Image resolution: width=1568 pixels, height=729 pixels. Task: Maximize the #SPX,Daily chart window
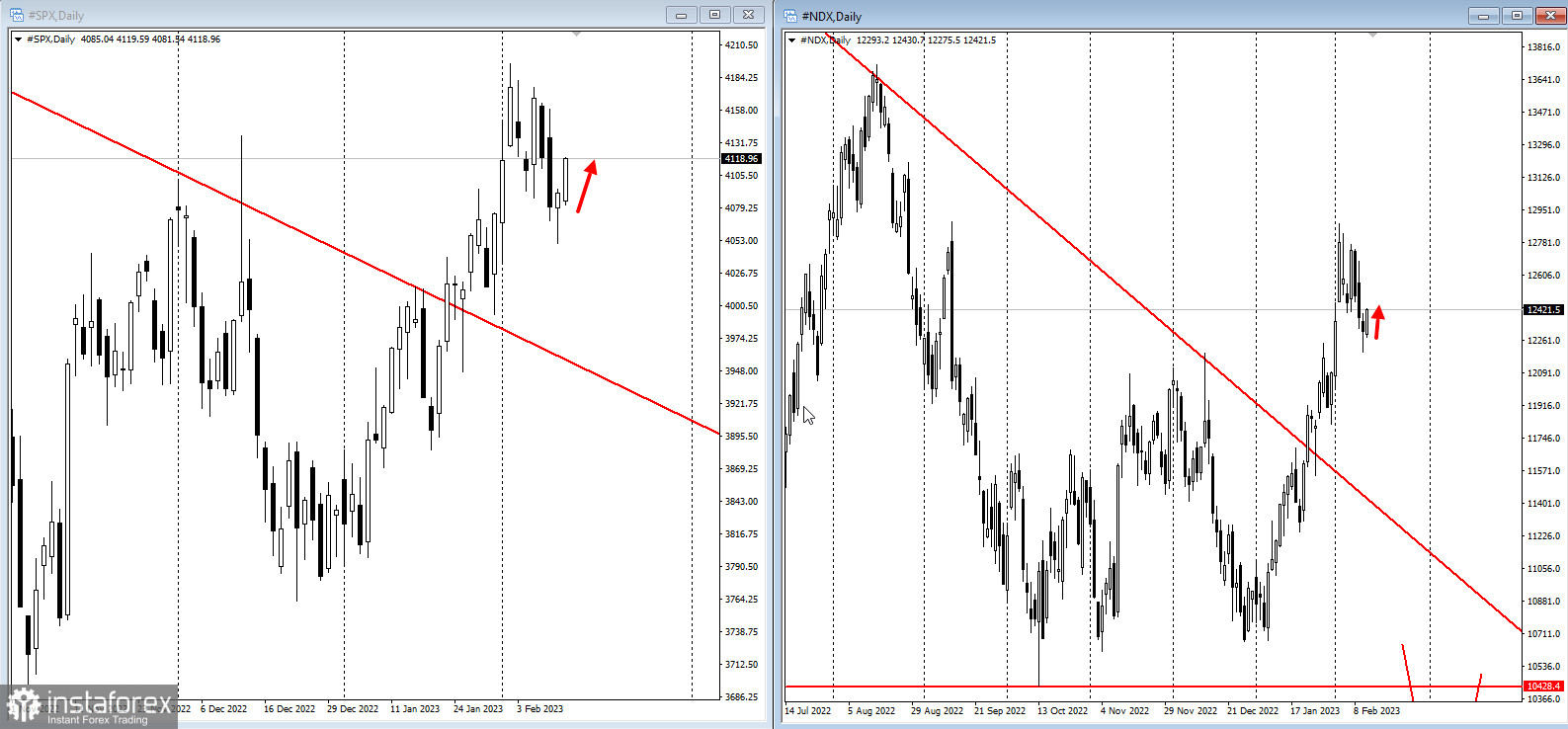[x=714, y=15]
